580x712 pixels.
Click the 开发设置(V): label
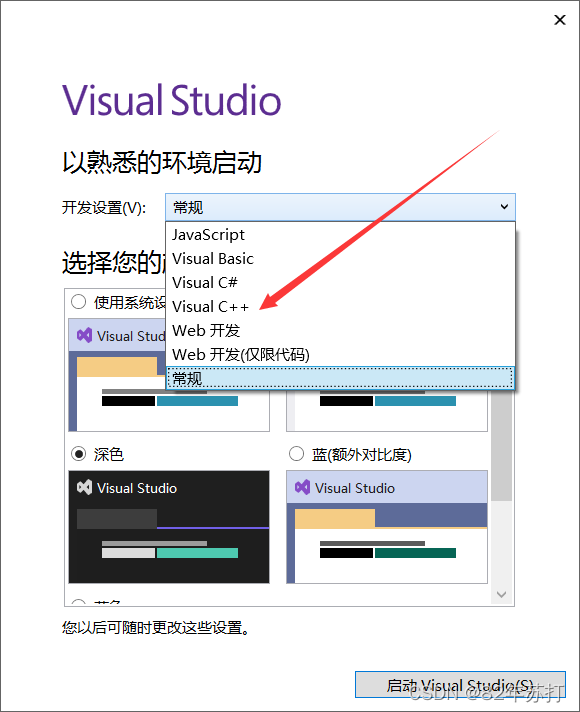pos(104,208)
